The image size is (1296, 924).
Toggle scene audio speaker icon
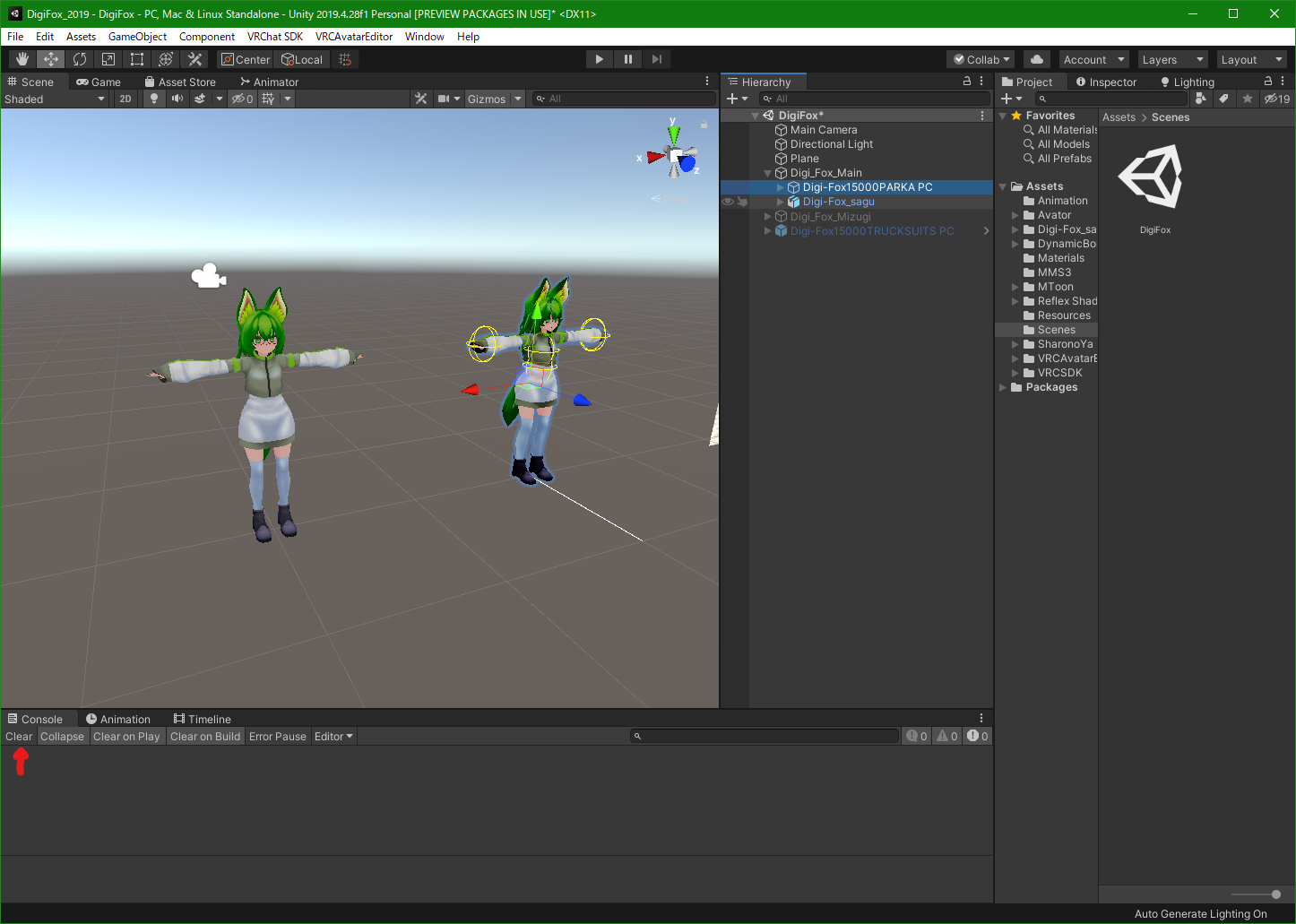pos(177,99)
